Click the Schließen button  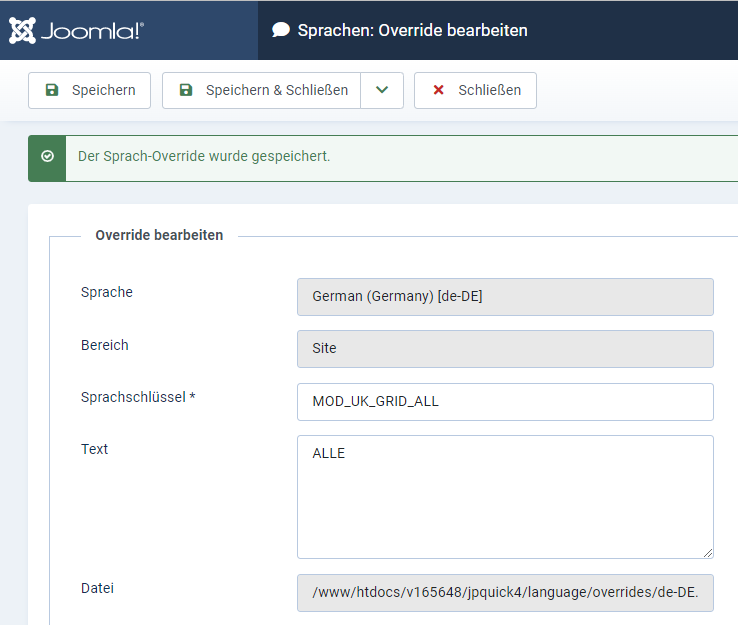coord(475,90)
